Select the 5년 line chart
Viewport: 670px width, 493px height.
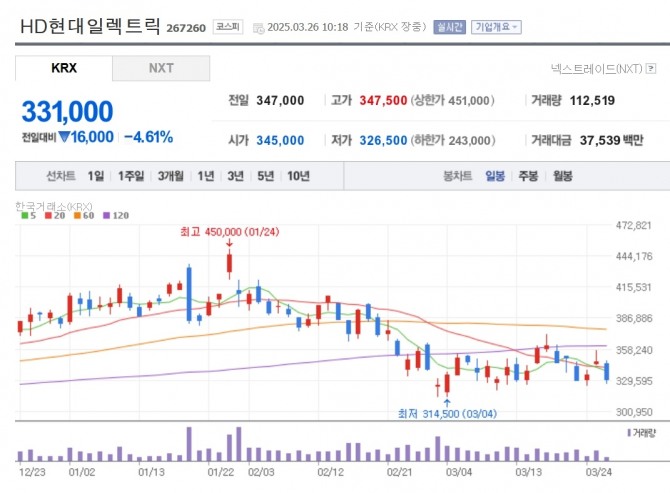tap(265, 176)
